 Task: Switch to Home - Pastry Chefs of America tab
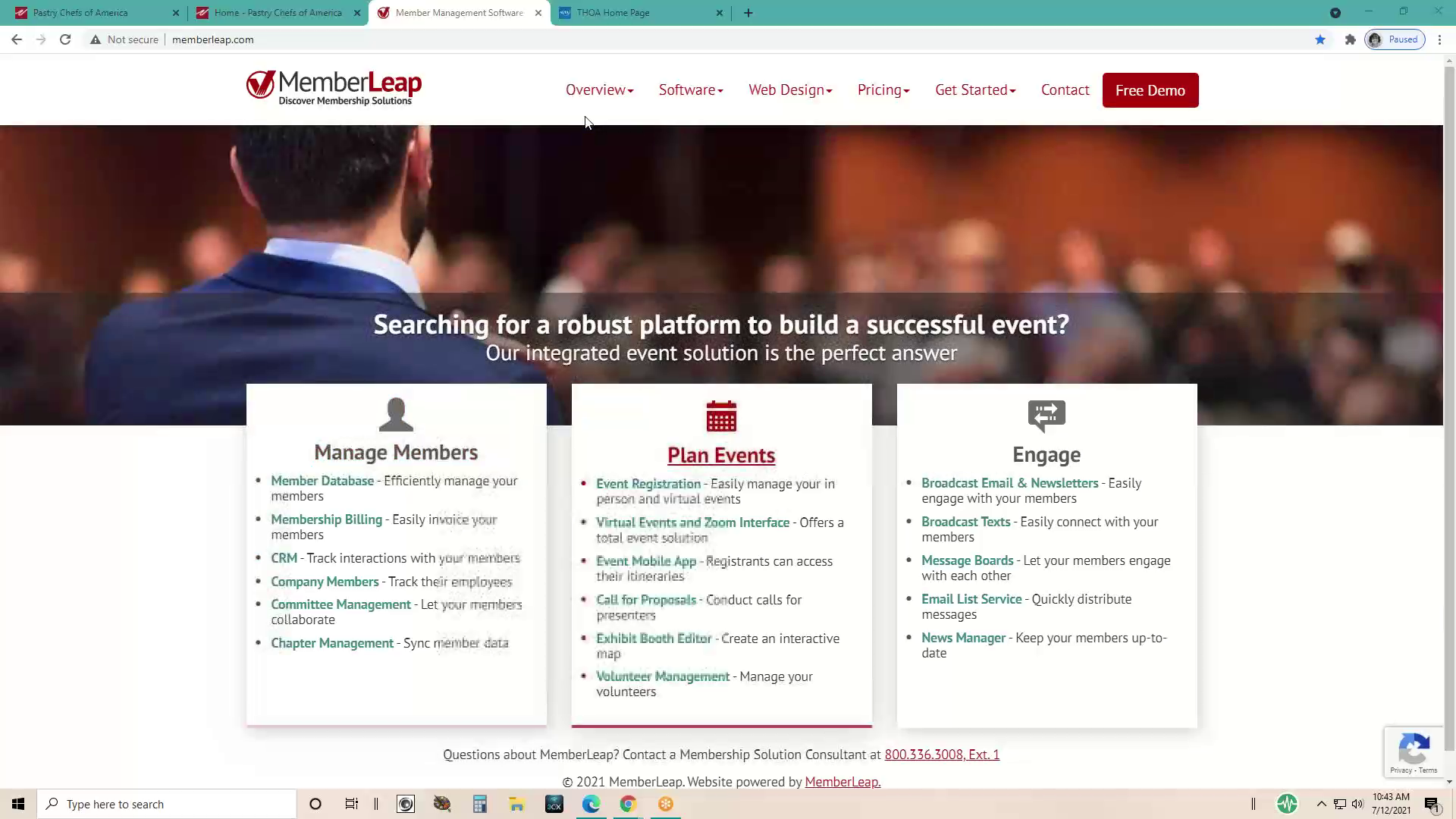(x=278, y=13)
